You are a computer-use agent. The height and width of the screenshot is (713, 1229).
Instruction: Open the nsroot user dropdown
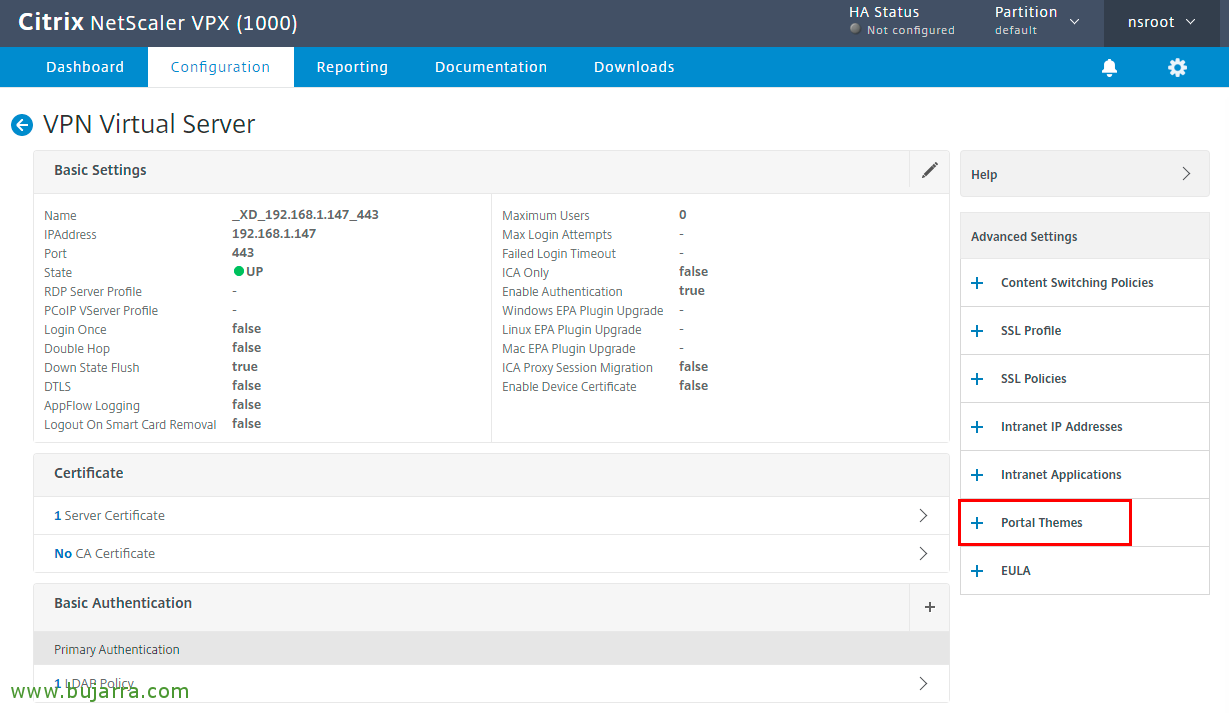tap(1161, 22)
